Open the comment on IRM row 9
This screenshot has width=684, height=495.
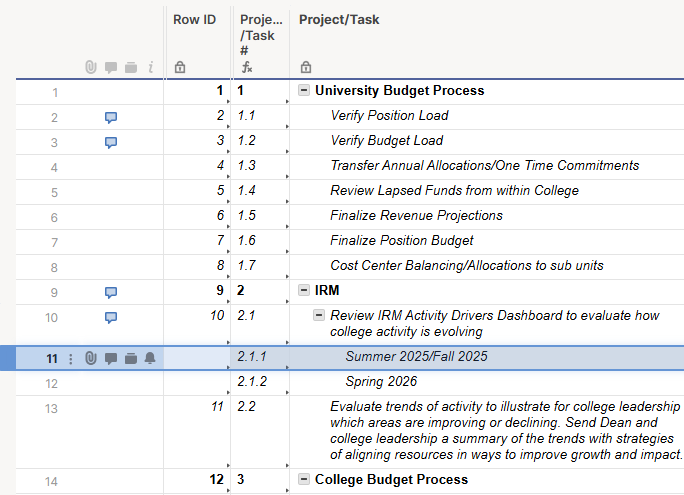111,292
